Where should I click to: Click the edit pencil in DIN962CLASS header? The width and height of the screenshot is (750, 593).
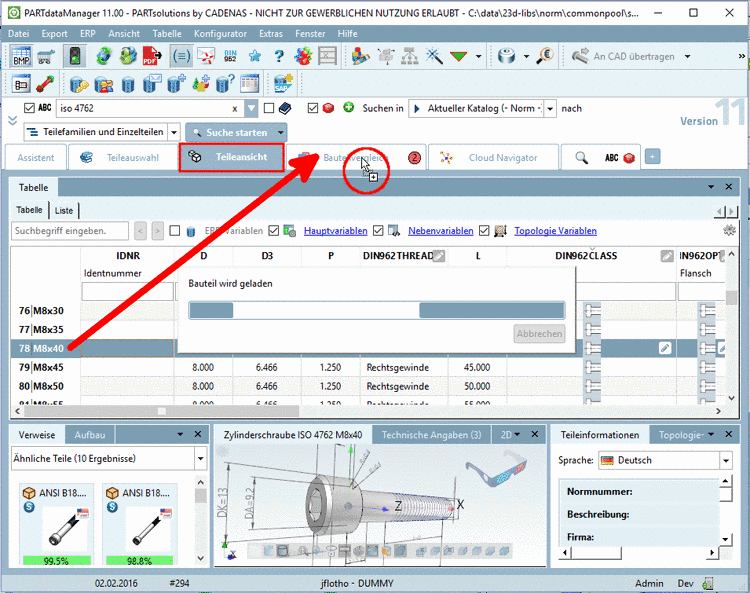[x=667, y=256]
